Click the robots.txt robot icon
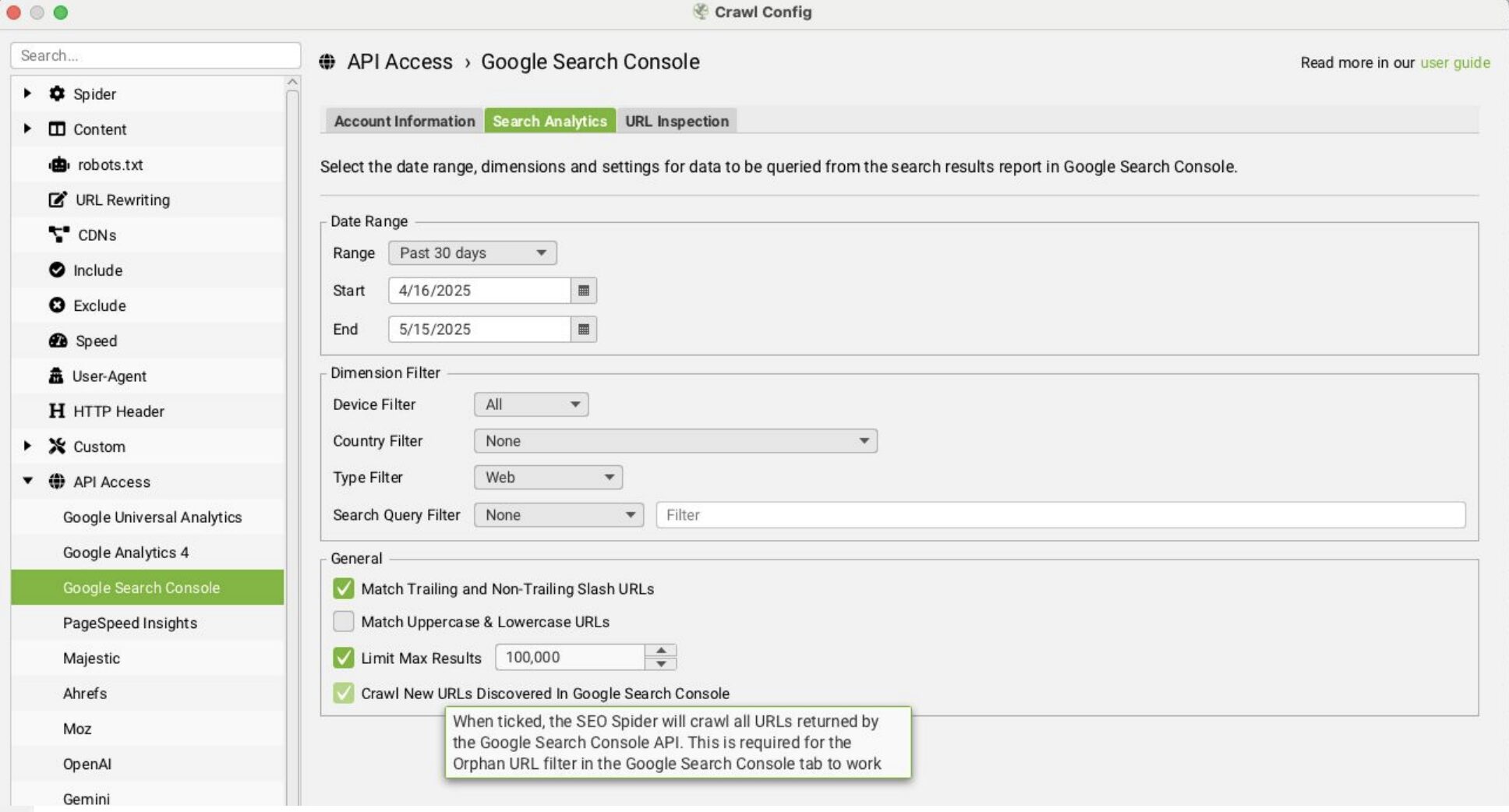Image resolution: width=1509 pixels, height=812 pixels. click(59, 164)
